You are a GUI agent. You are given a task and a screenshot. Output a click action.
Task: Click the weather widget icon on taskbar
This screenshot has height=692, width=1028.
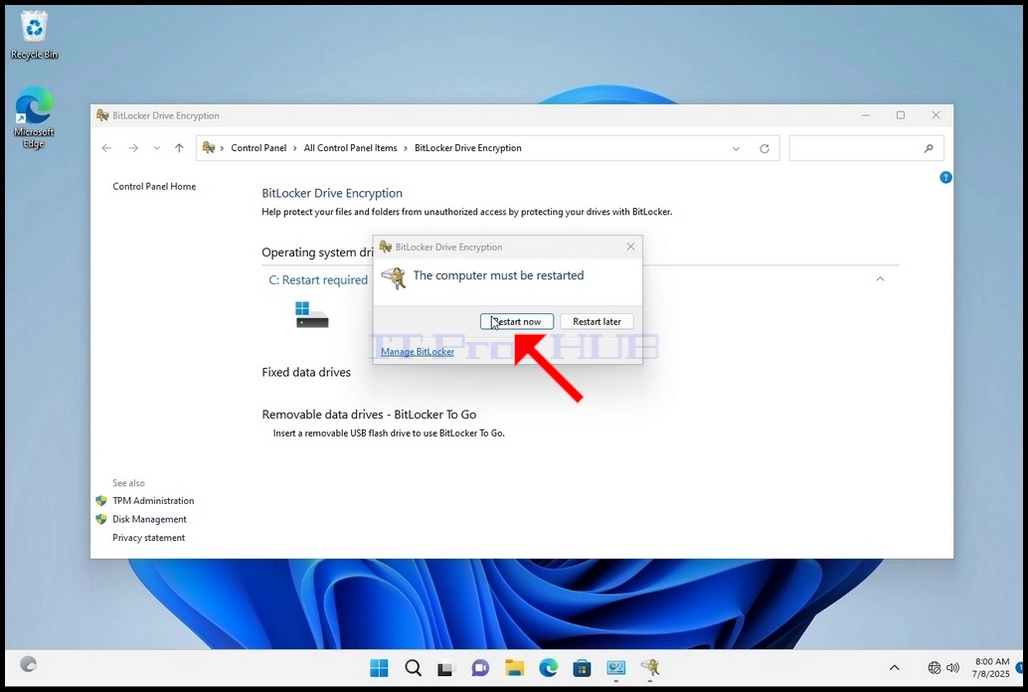coord(28,664)
